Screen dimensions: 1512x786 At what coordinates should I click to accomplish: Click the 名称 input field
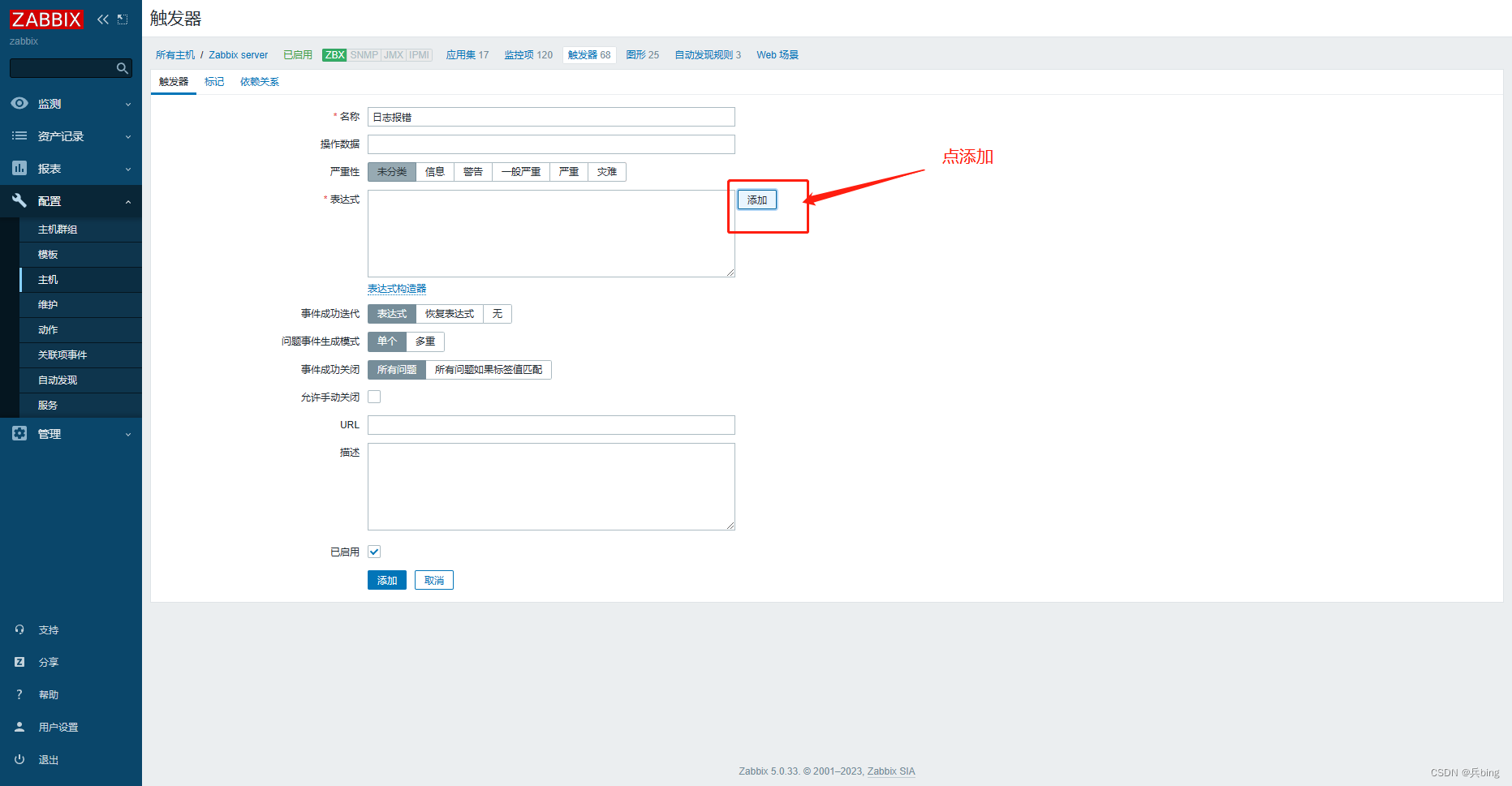(551, 117)
